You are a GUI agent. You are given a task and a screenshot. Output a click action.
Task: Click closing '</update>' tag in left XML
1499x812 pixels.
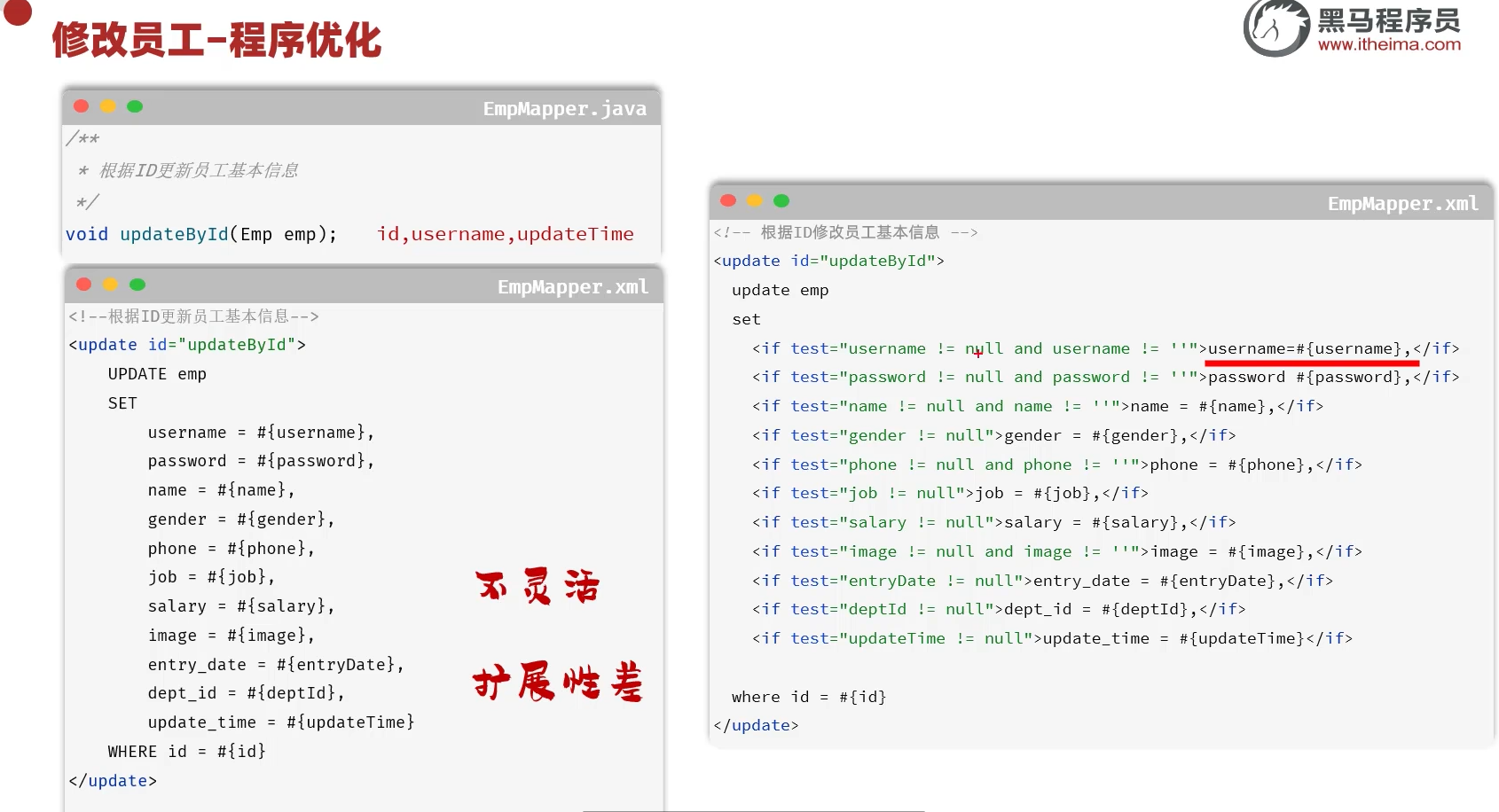click(x=113, y=781)
